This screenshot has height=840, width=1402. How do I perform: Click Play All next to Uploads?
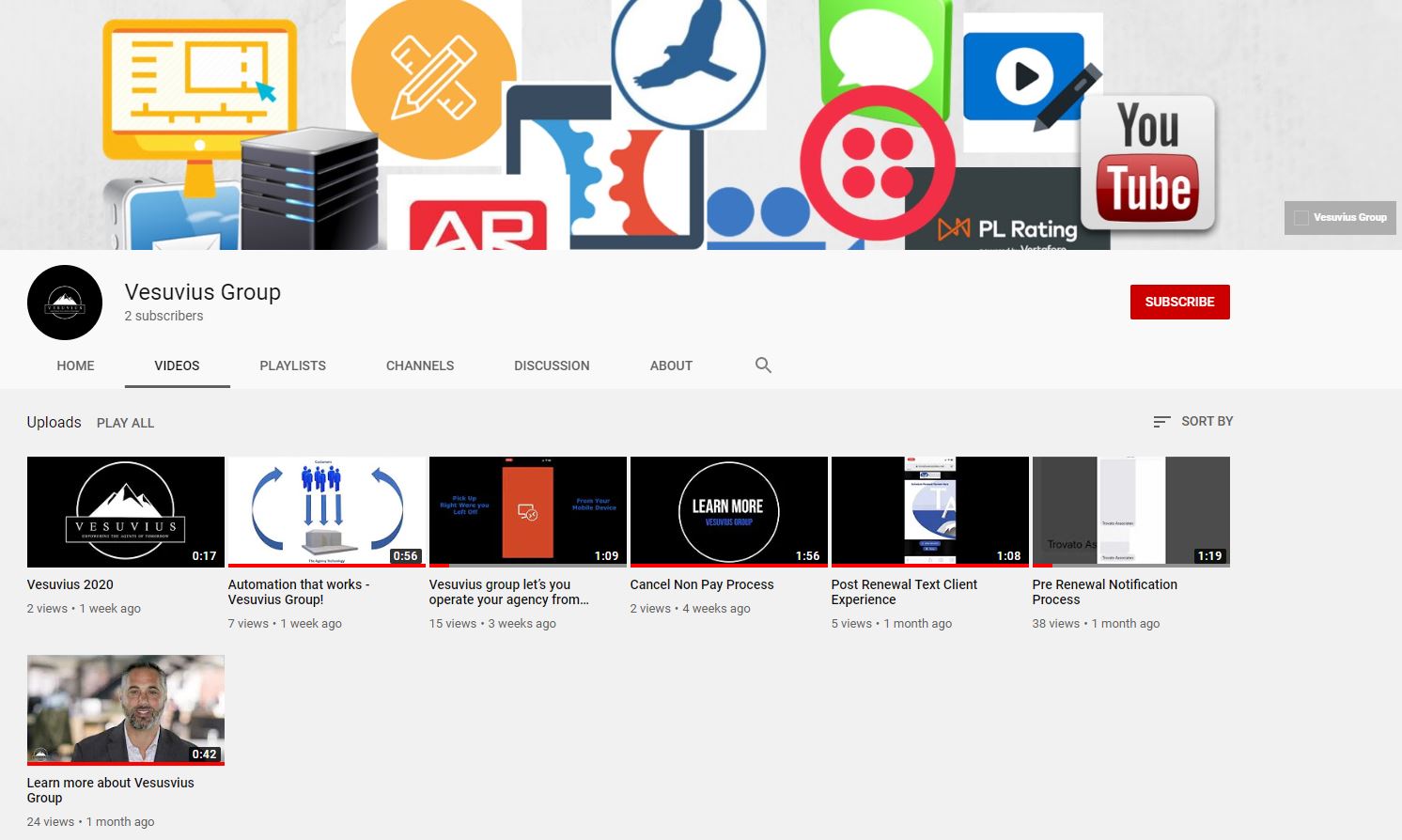[x=125, y=423]
